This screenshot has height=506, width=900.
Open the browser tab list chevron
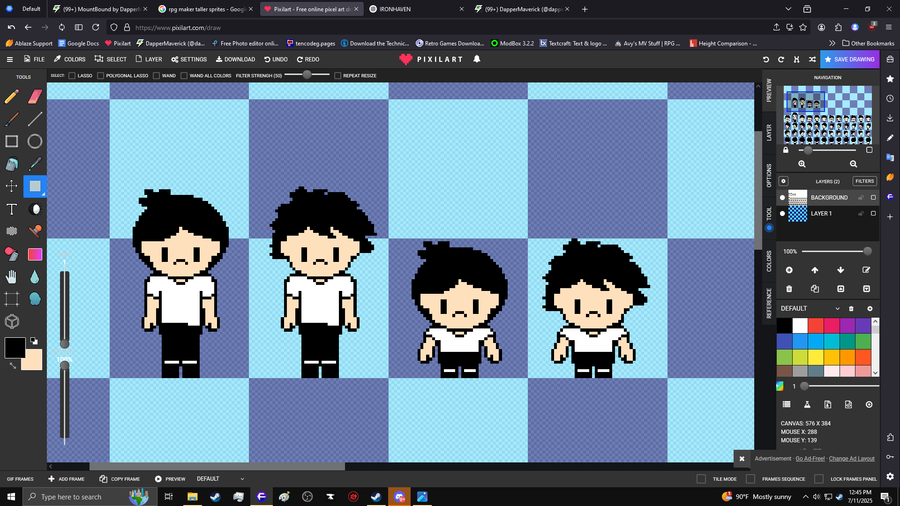click(x=788, y=9)
